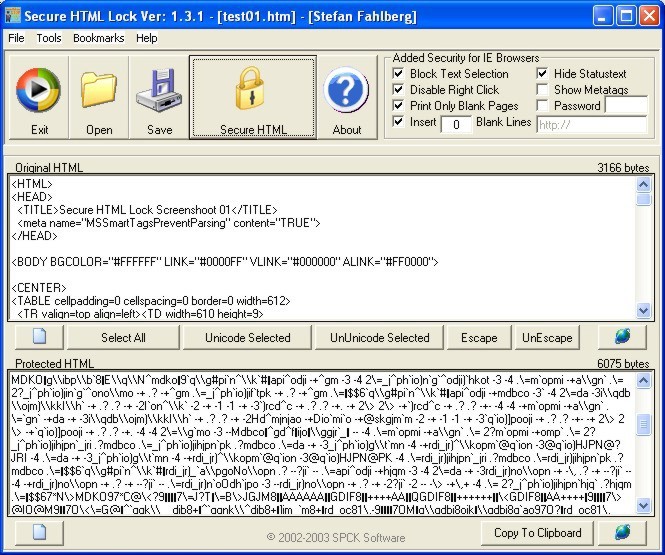Toggle Disable Right Click checkbox
665x555 pixels.
coord(398,89)
